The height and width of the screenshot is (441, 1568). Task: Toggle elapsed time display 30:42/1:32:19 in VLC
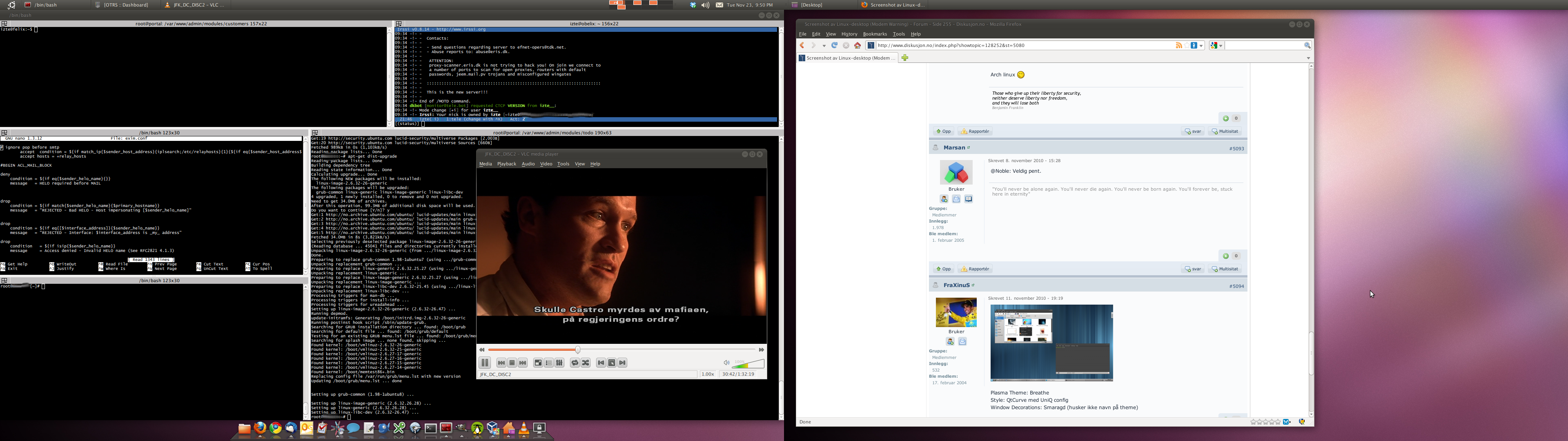click(738, 374)
